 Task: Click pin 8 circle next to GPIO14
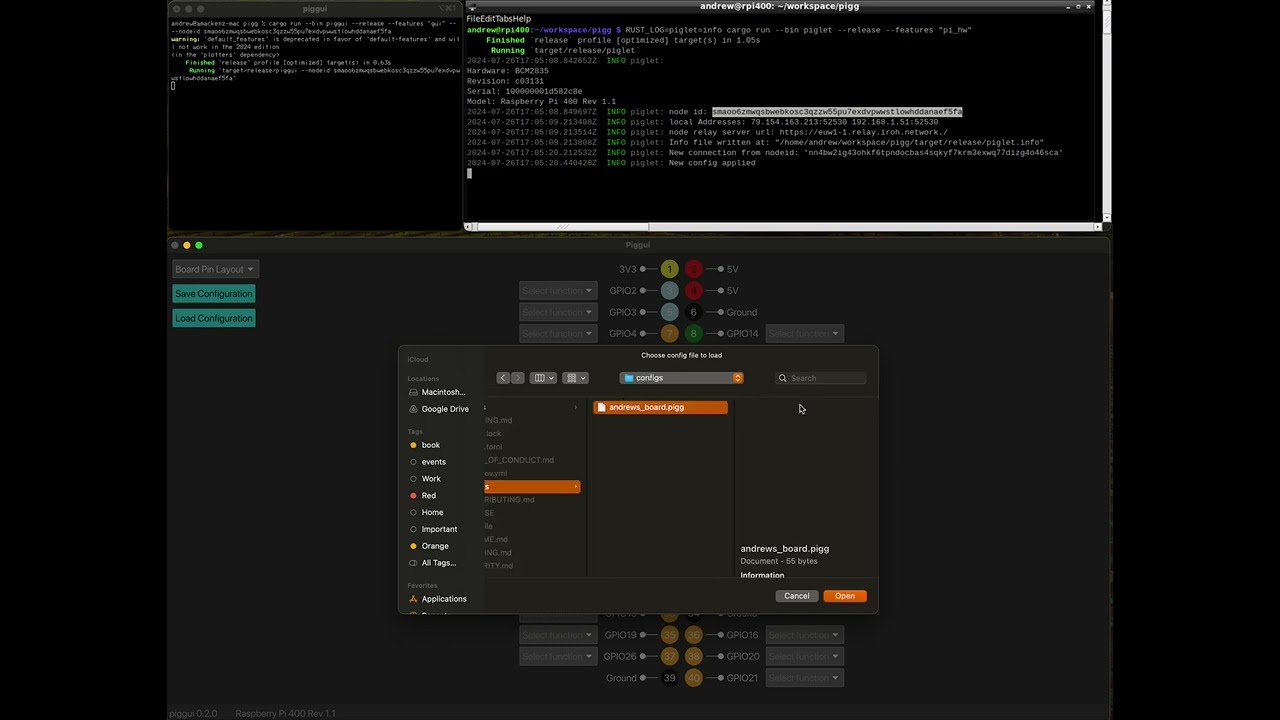(x=693, y=334)
